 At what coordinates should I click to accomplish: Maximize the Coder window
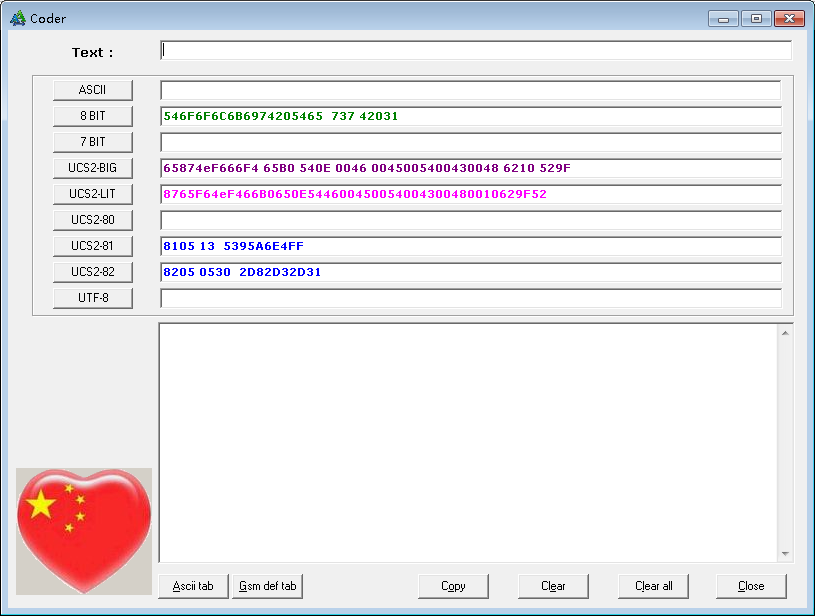click(756, 19)
